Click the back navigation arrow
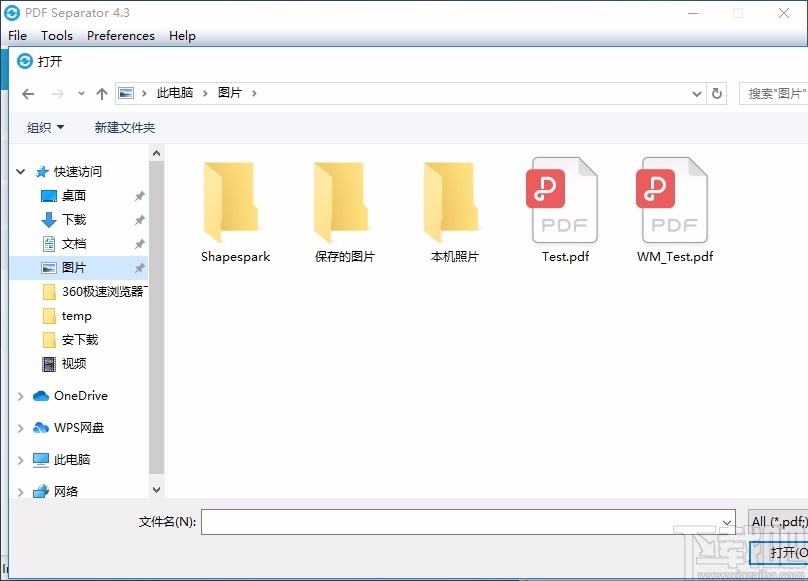808x581 pixels. click(x=28, y=93)
